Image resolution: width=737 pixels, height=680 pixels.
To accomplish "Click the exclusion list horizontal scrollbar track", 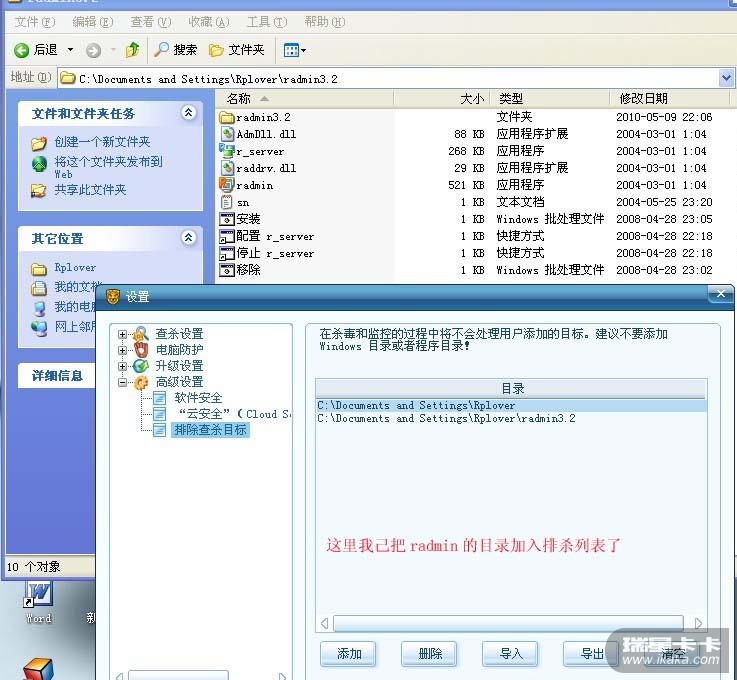I will pyautogui.click(x=508, y=624).
